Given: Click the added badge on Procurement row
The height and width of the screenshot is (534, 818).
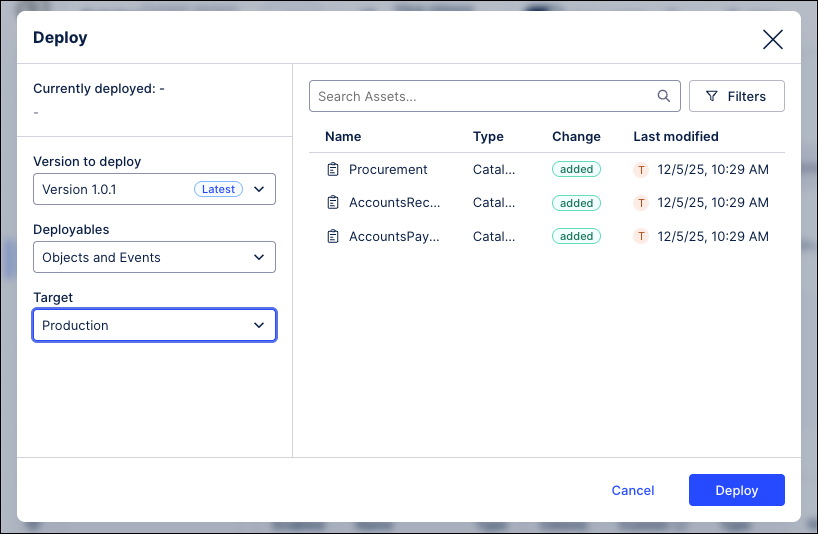Looking at the screenshot, I should (576, 170).
